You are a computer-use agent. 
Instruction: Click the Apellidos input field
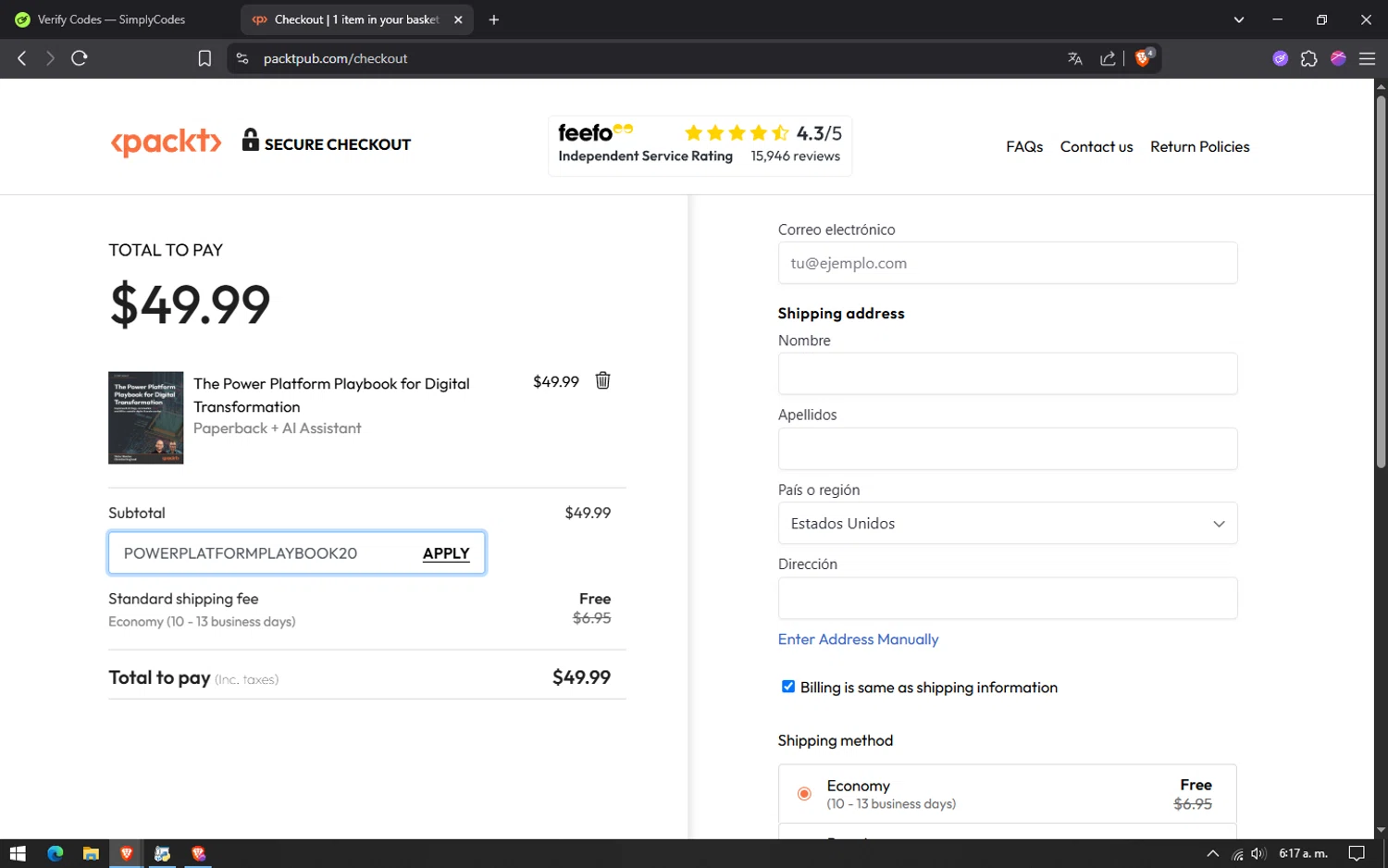1008,449
